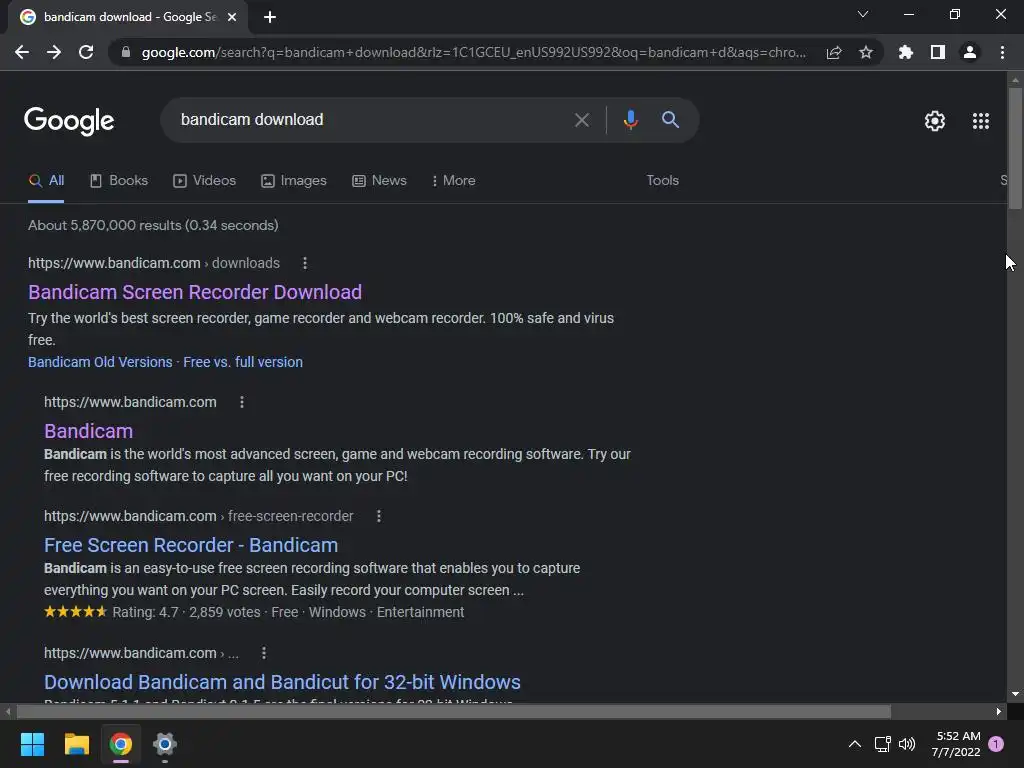Expand the More search filters
1024x768 pixels.
pos(453,181)
